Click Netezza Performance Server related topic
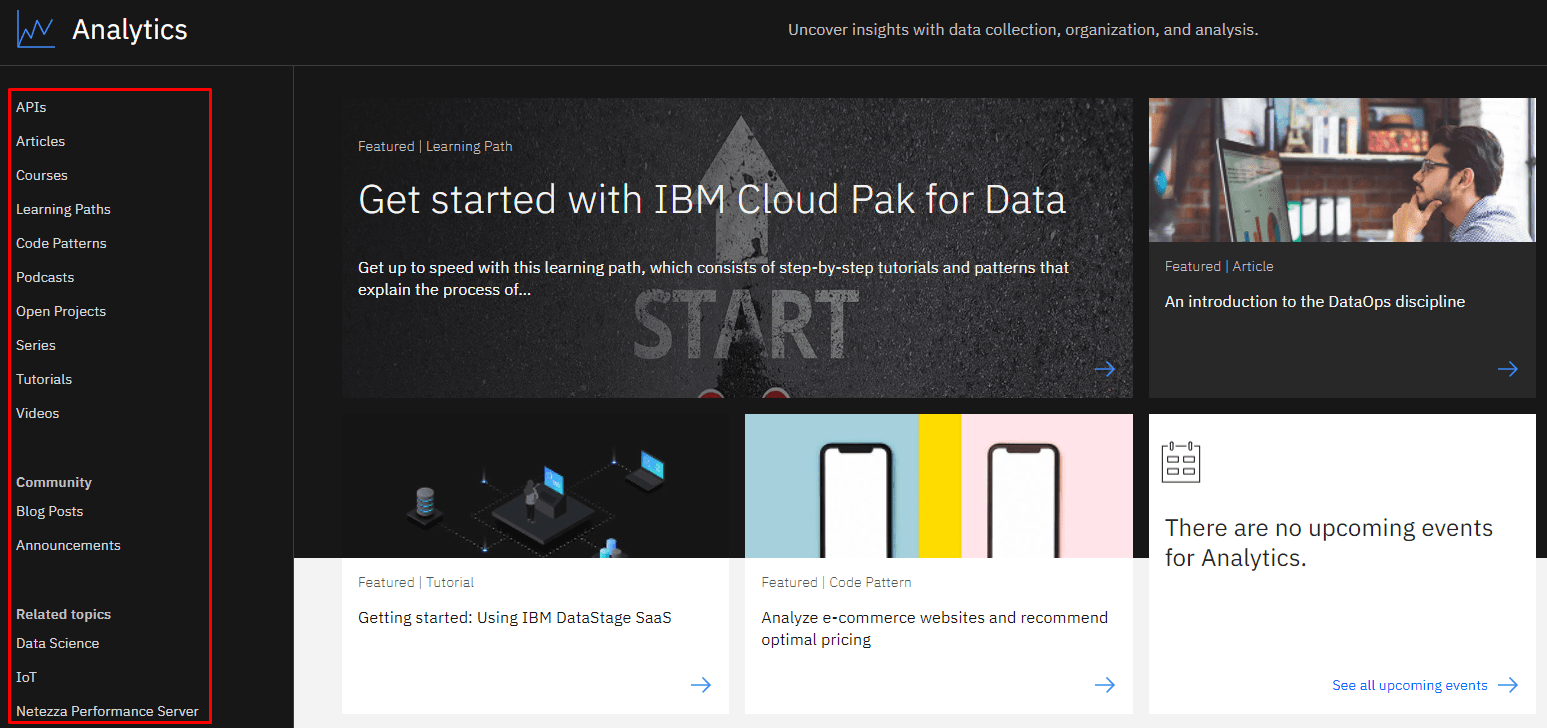Image resolution: width=1547 pixels, height=728 pixels. pos(107,711)
